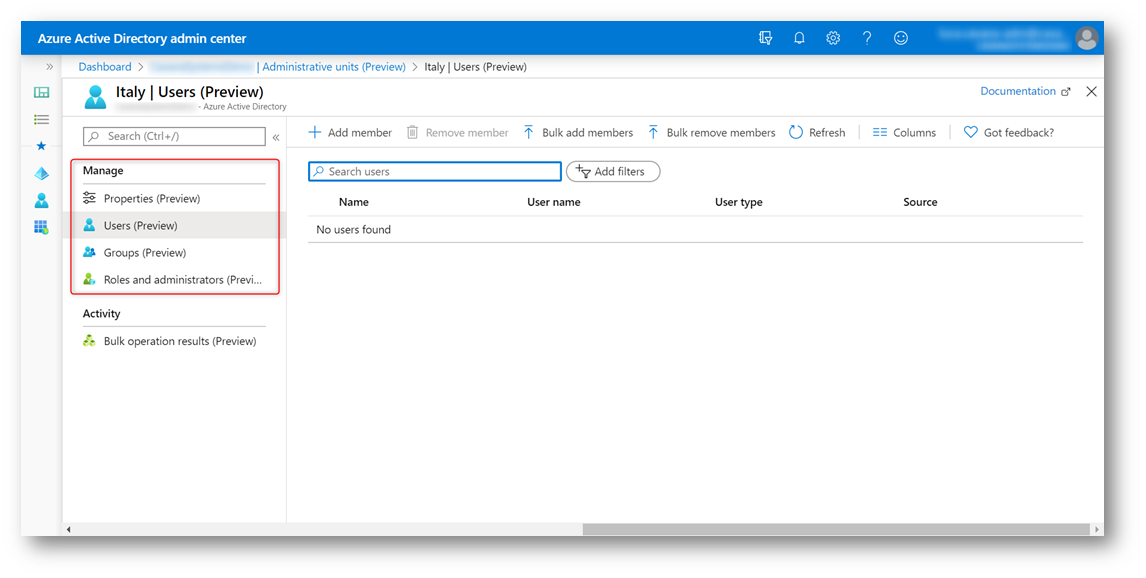Open Azure Active Directory diamond icon

tap(42, 173)
